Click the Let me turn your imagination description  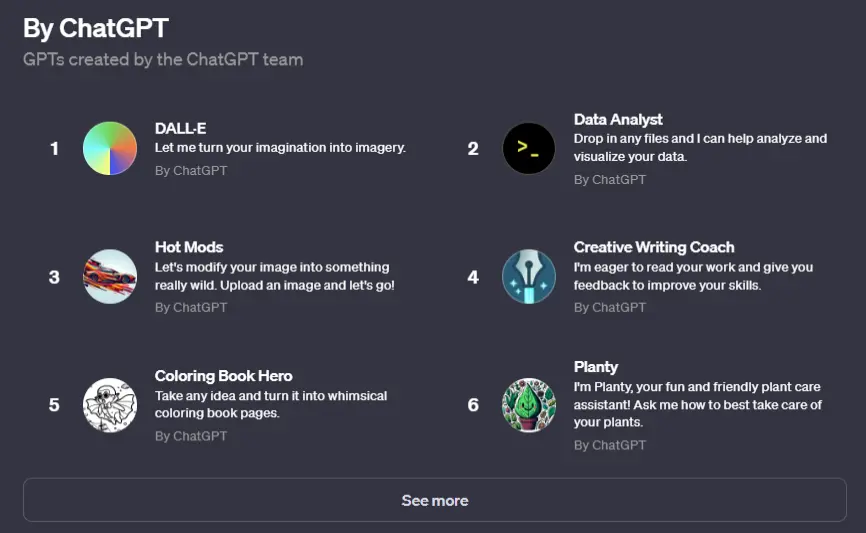[280, 147]
